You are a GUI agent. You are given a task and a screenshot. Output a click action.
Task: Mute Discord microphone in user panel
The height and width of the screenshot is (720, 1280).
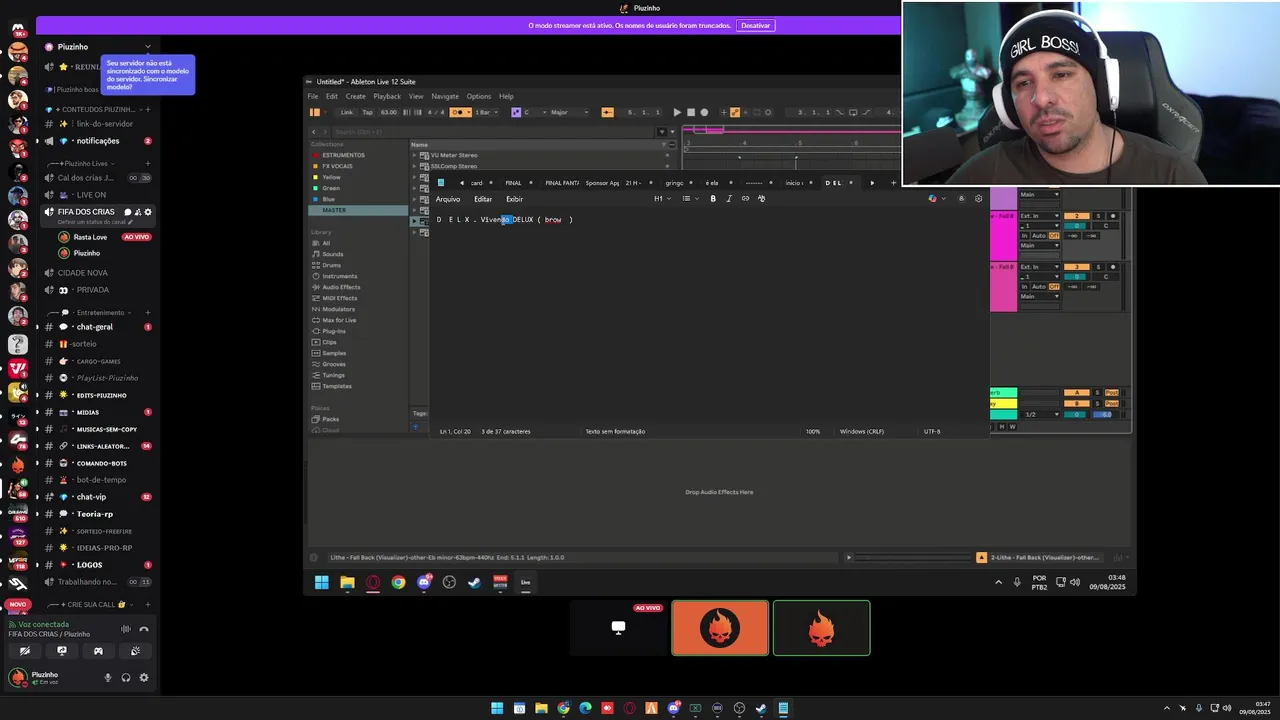pyautogui.click(x=108, y=678)
